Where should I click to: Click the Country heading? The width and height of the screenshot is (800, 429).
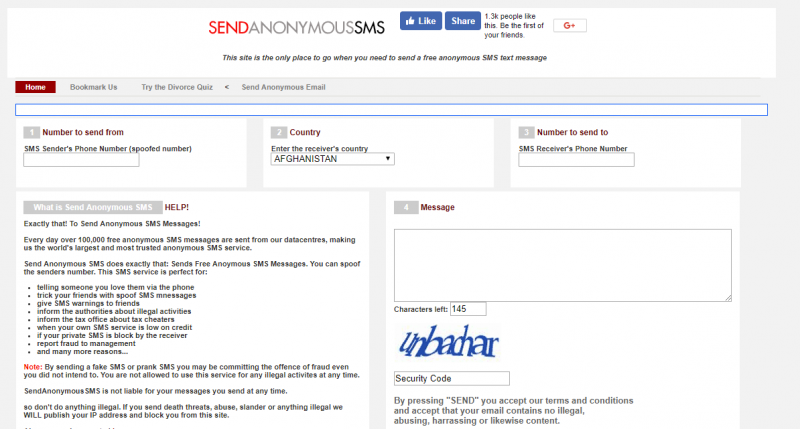pyautogui.click(x=305, y=132)
